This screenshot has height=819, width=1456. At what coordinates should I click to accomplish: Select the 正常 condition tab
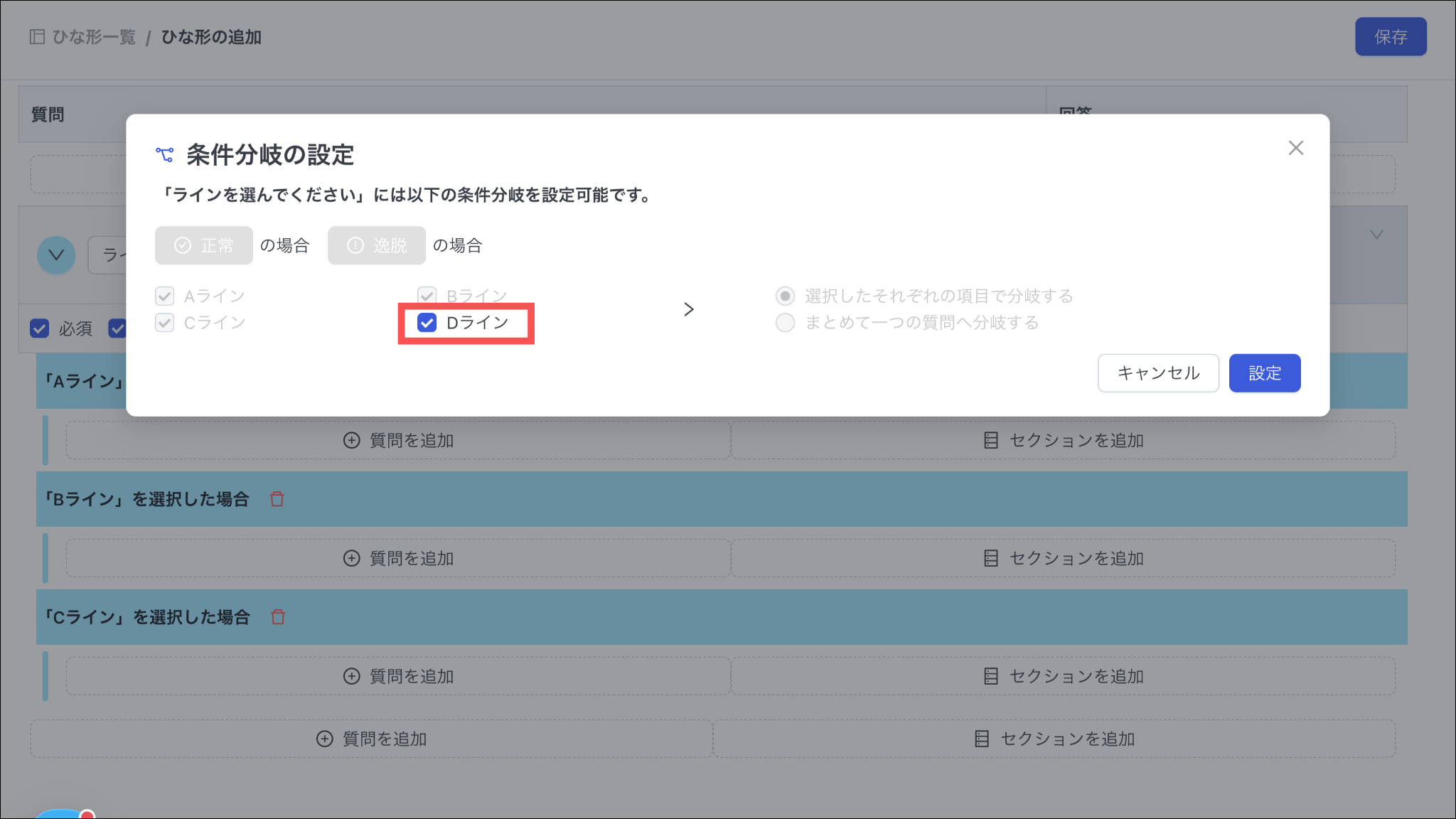[x=204, y=245]
